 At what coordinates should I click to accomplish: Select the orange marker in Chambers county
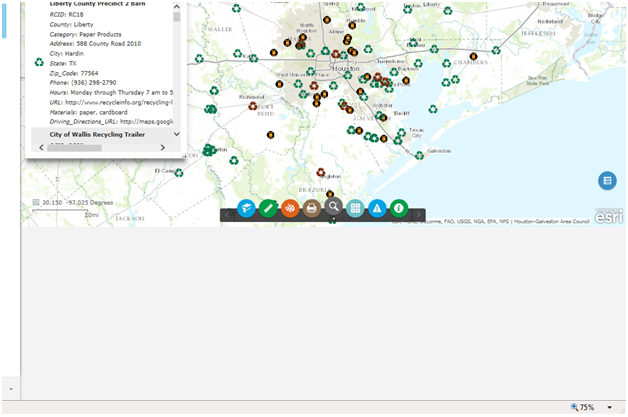click(473, 56)
